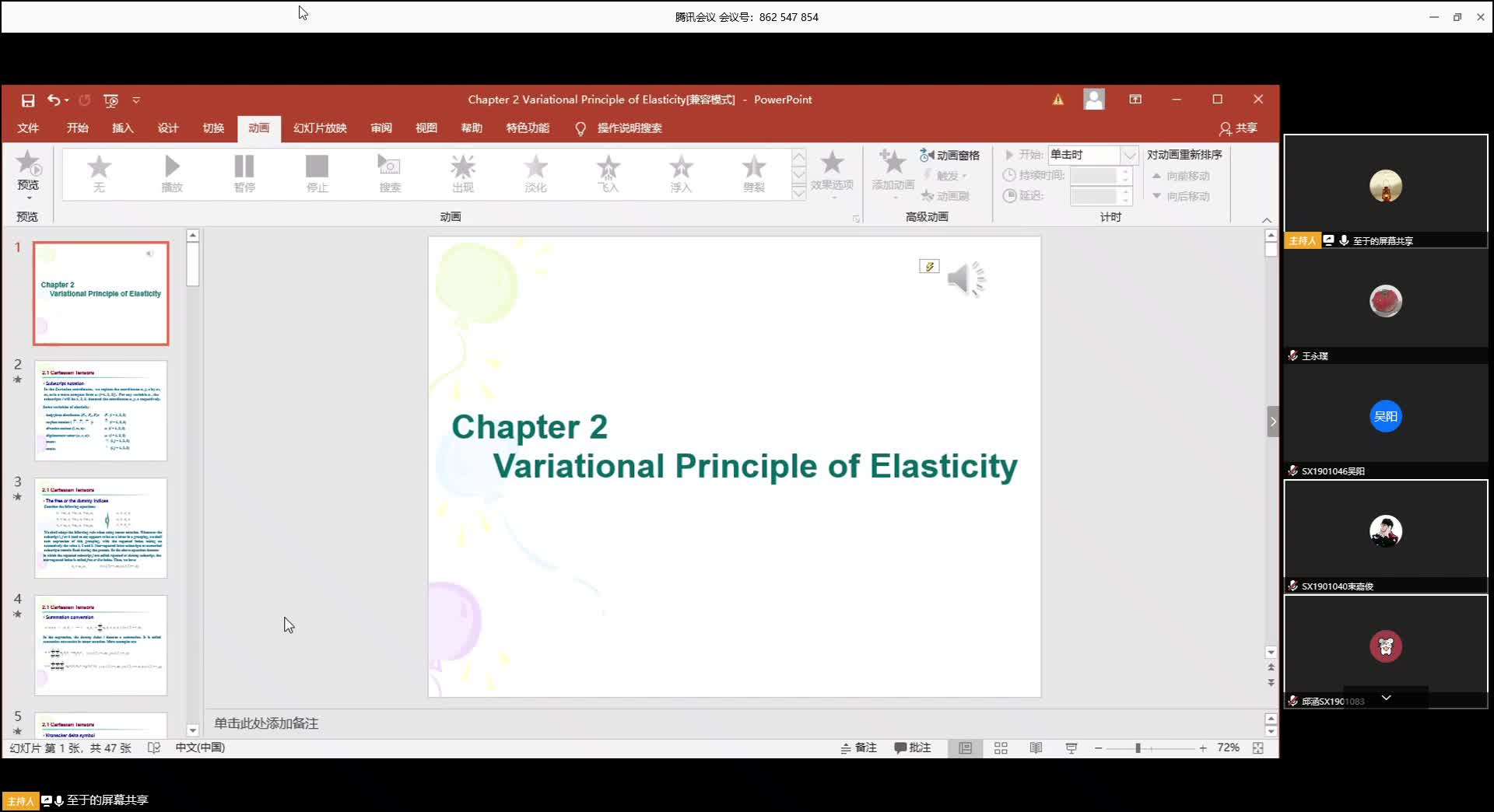Collapse the ribbon with the chevron
The height and width of the screenshot is (812, 1494).
coord(1267,220)
